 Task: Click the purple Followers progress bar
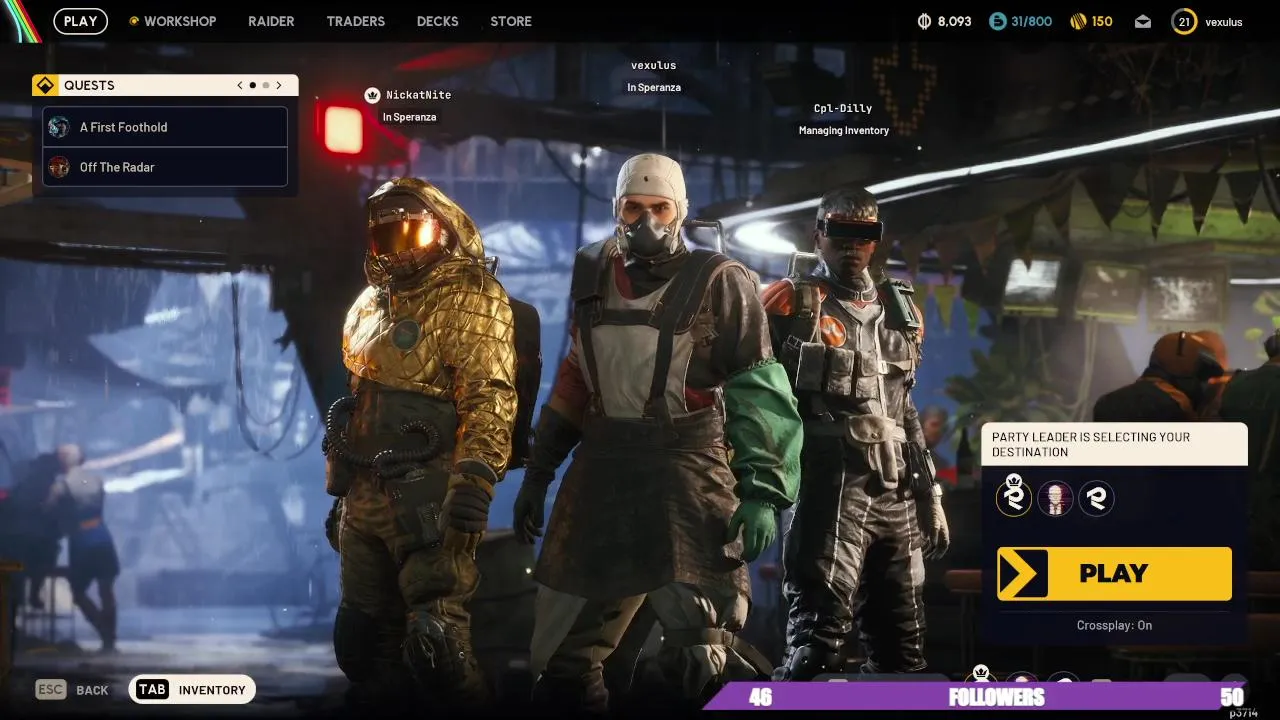click(x=976, y=697)
